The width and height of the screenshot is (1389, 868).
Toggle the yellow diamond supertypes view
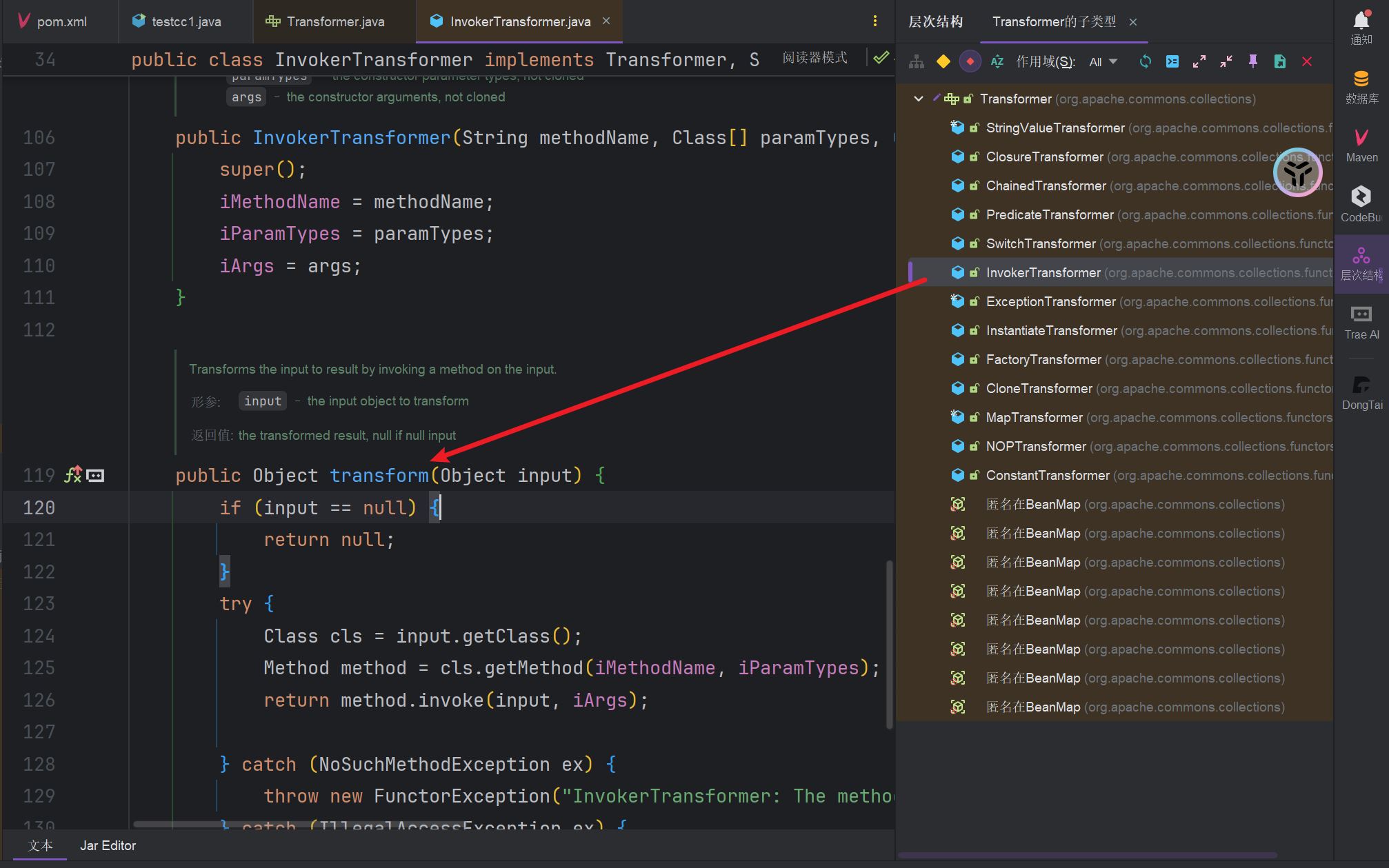(x=943, y=62)
